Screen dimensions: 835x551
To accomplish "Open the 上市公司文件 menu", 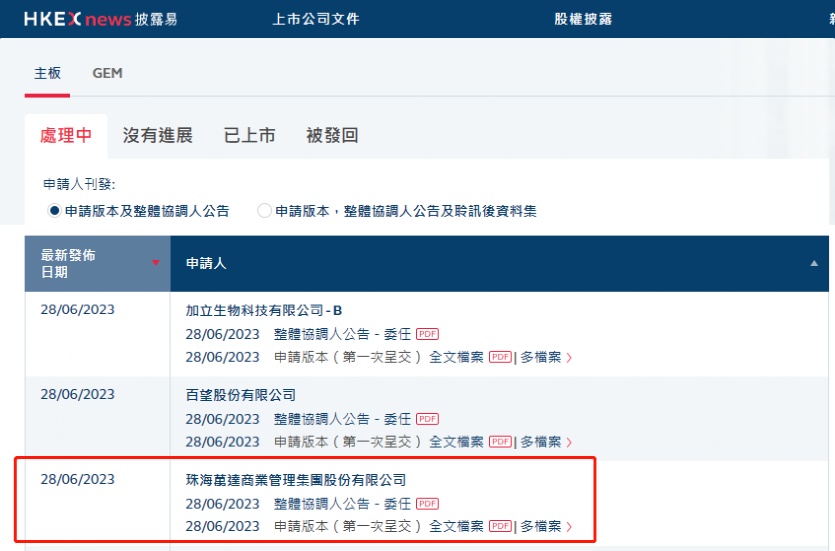I will click(315, 19).
